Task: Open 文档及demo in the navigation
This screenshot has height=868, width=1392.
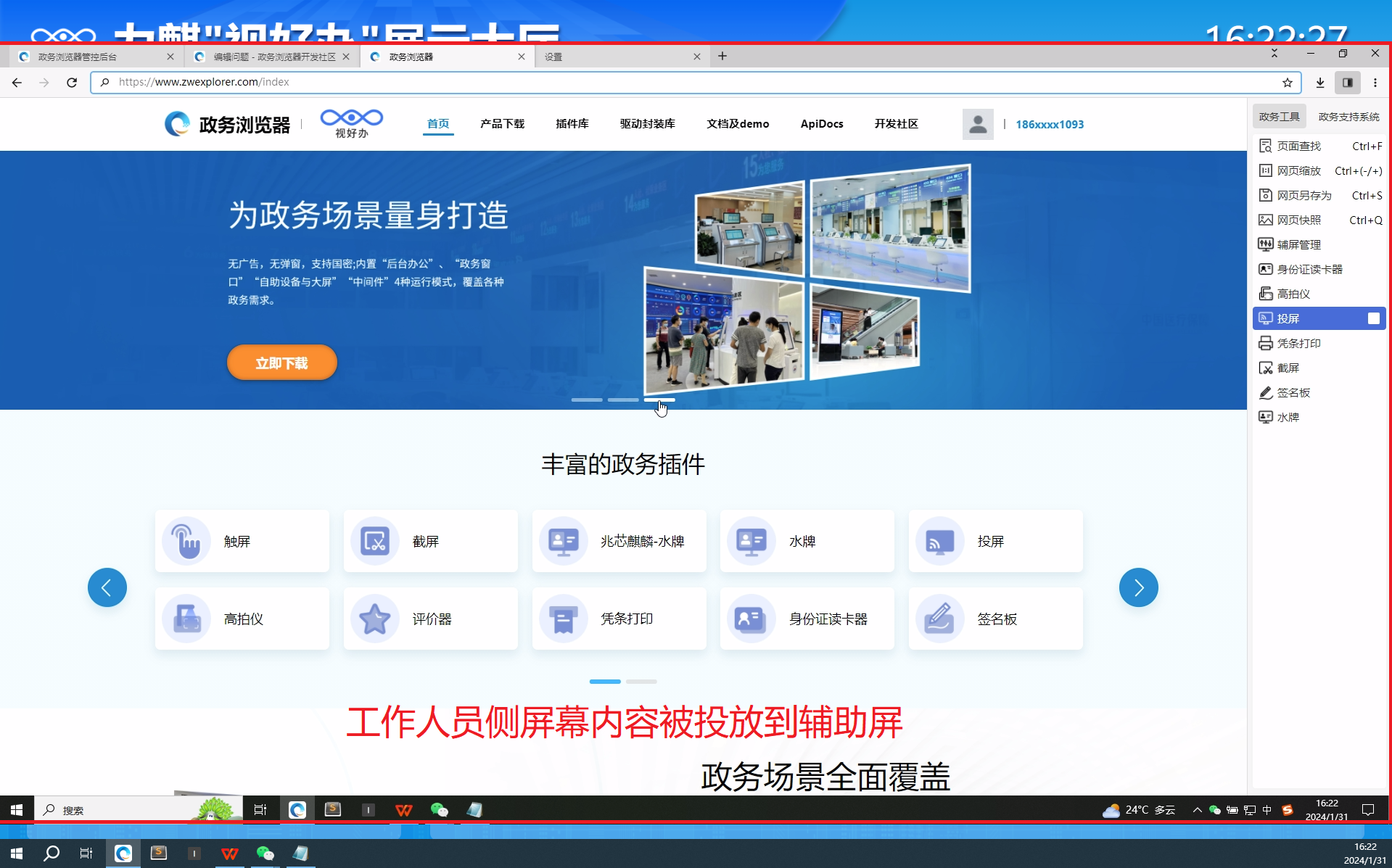Action: 738,124
